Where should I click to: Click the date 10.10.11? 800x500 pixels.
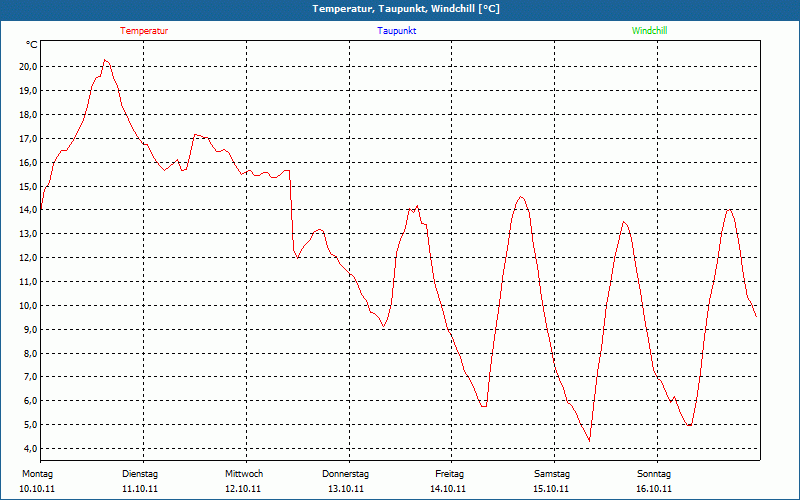pyautogui.click(x=37, y=489)
